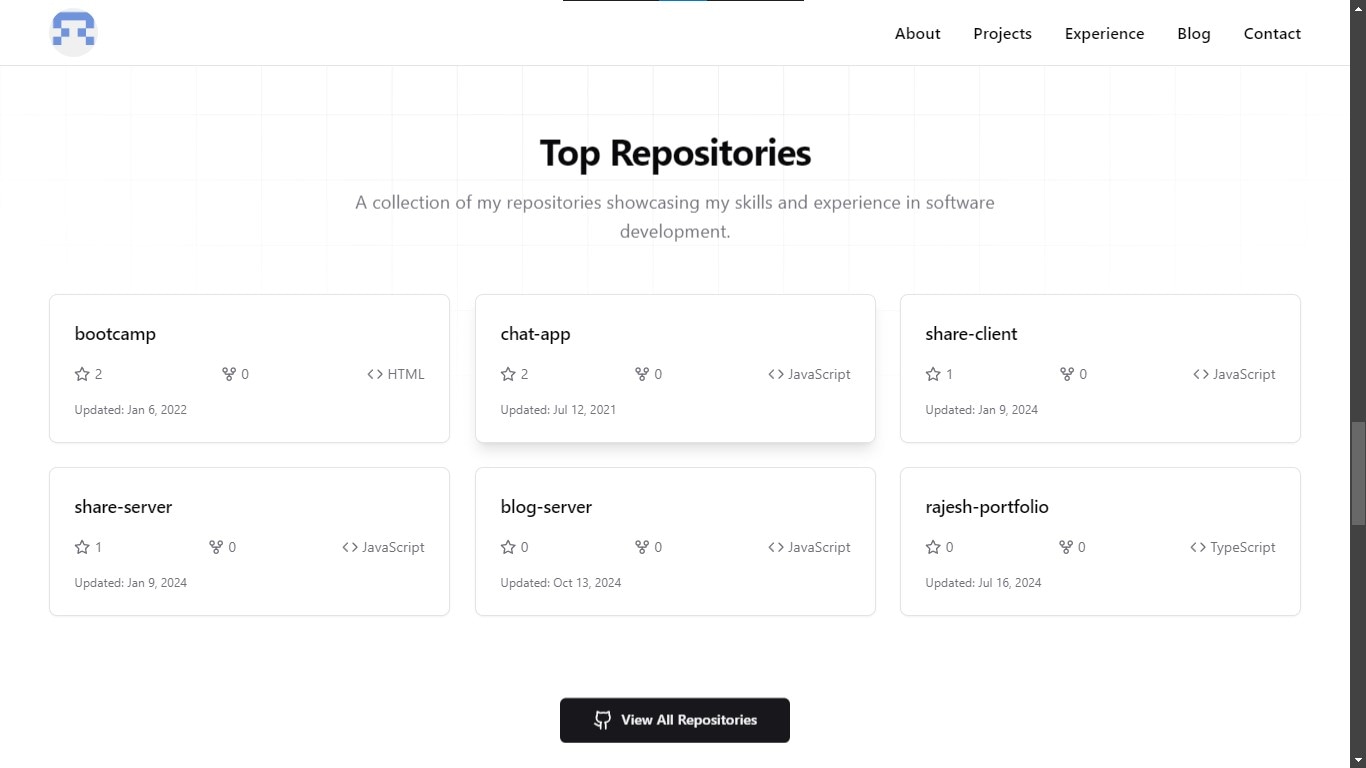
Task: Click 'Updated: Oct 13, 2024' text
Action: 561,583
